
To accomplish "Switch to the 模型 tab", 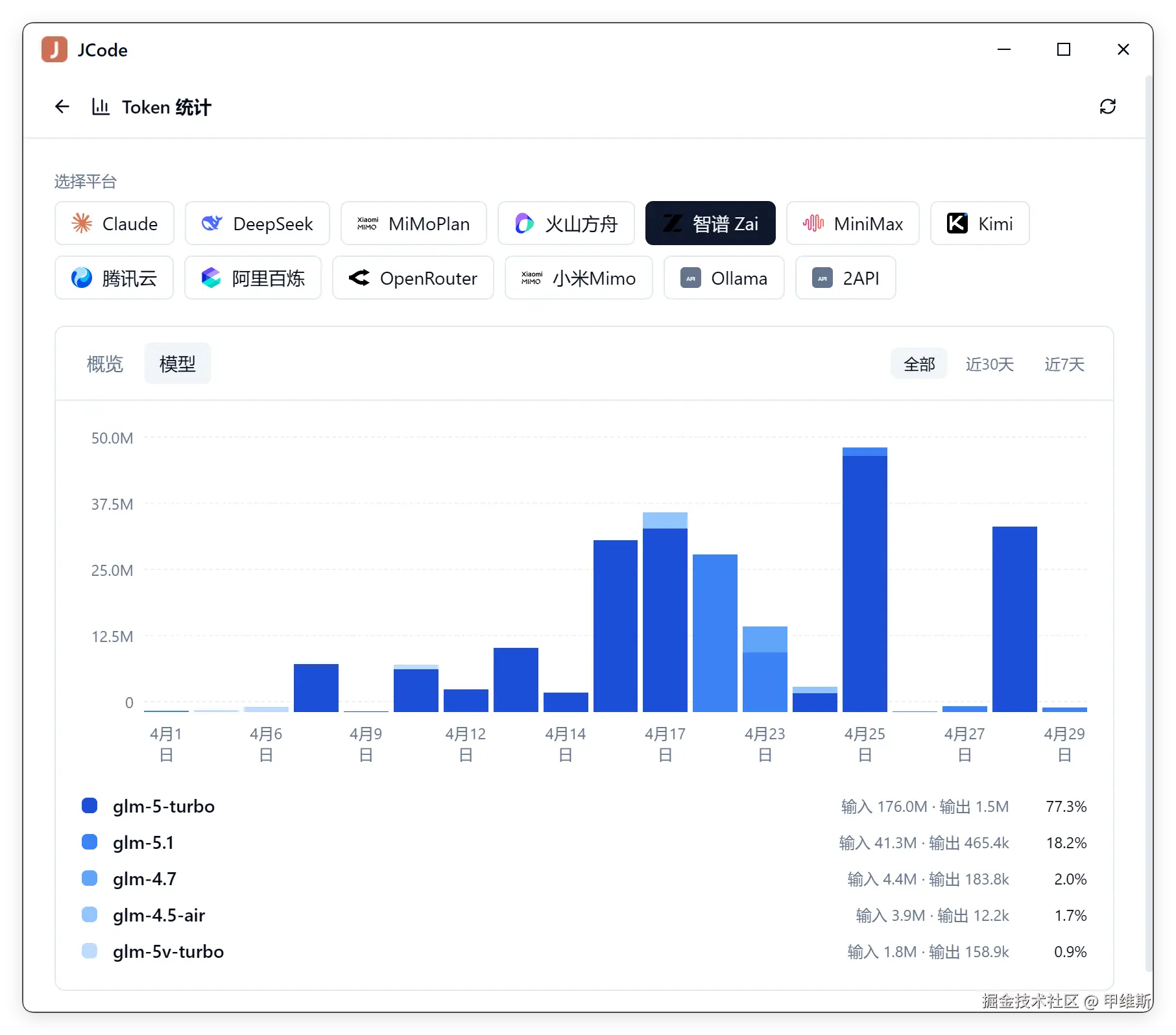I will [x=178, y=364].
